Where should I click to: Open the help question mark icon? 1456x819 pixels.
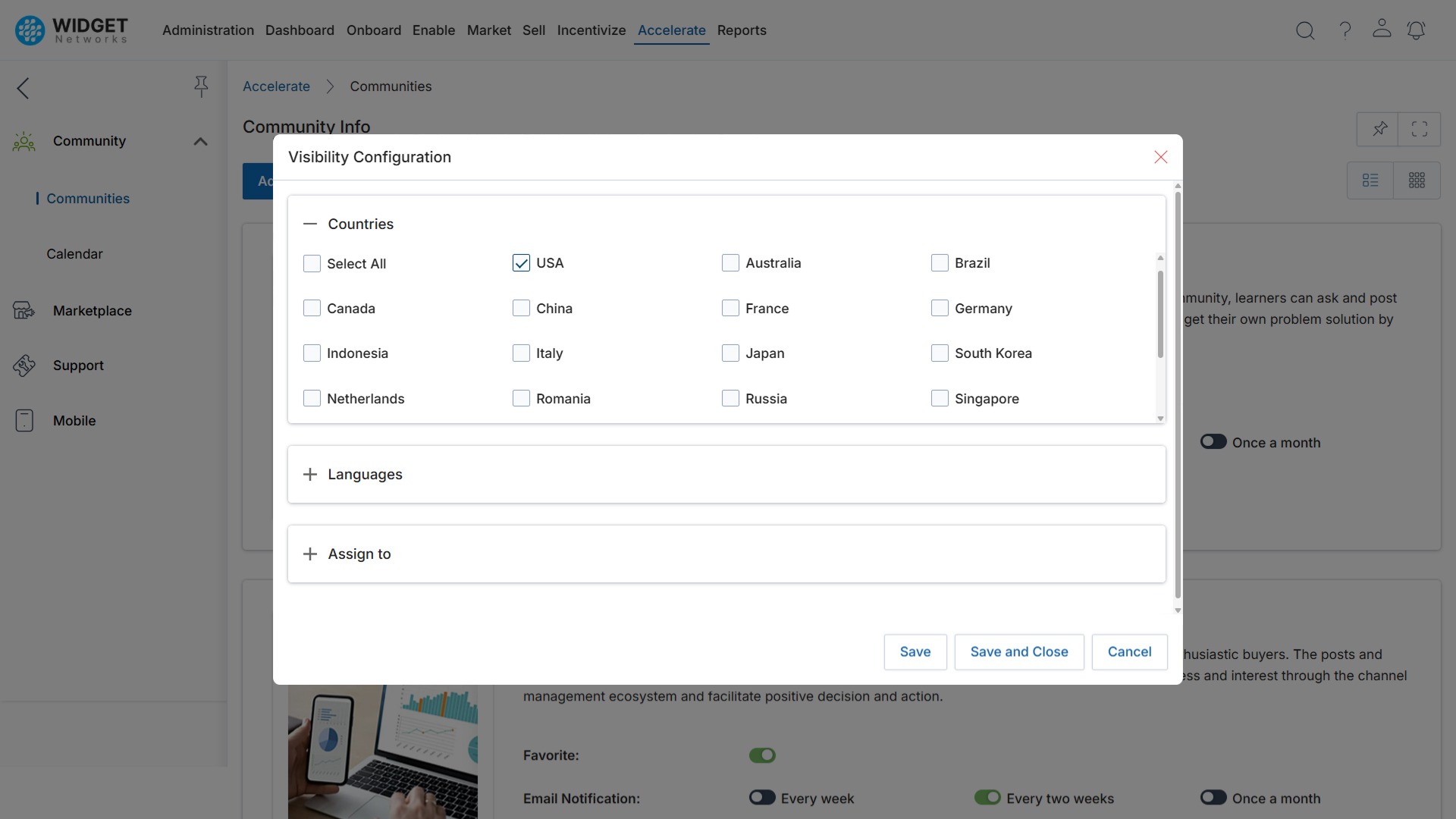[1344, 30]
